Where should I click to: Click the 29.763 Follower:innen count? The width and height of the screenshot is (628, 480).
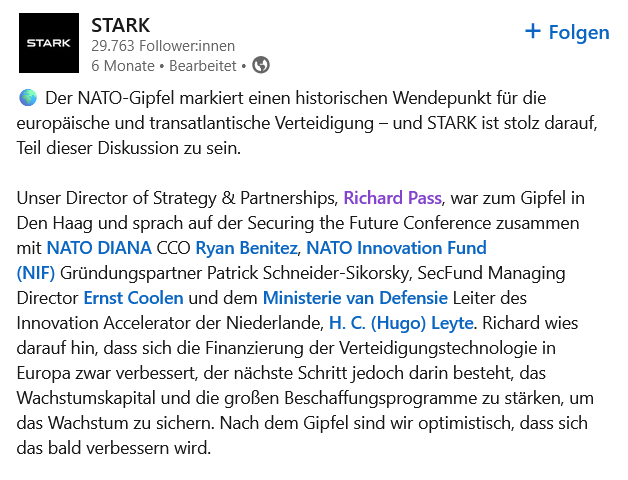click(x=155, y=46)
